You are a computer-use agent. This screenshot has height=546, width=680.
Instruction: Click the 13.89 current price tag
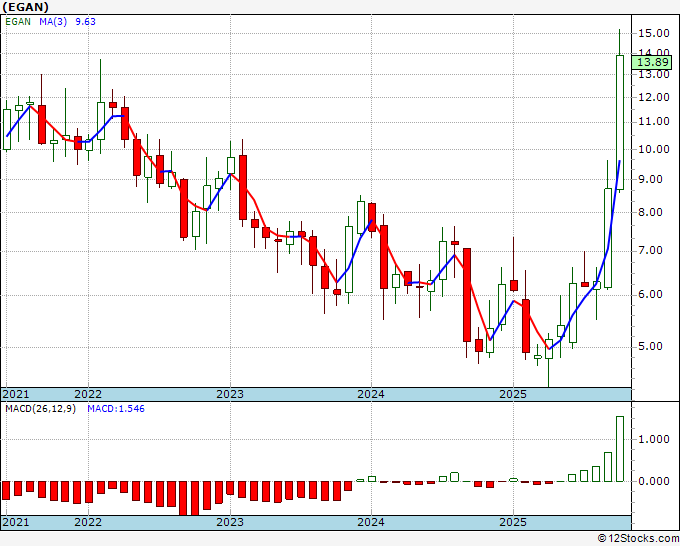point(652,62)
